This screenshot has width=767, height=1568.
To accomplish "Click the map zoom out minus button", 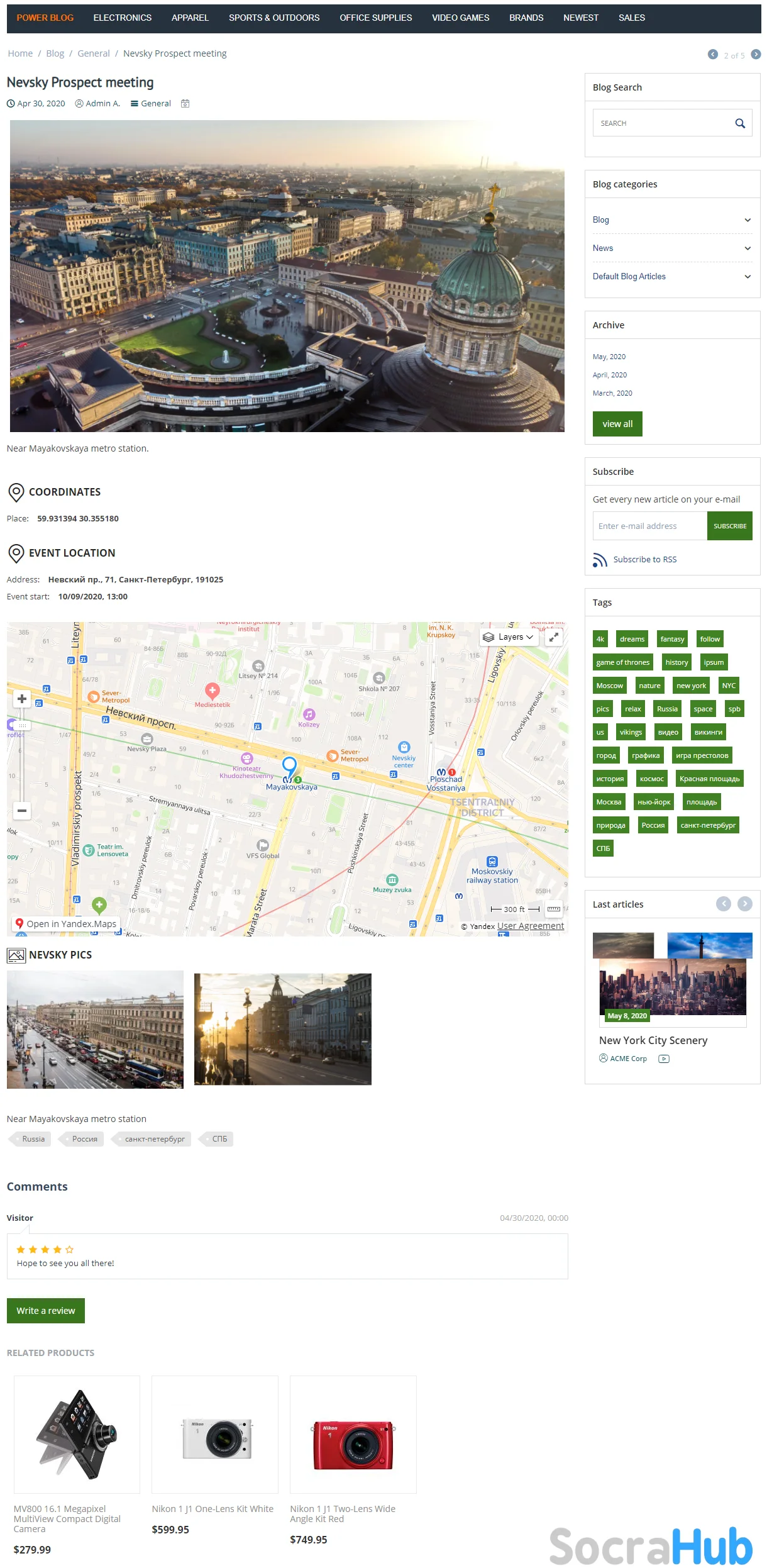I will click(22, 811).
